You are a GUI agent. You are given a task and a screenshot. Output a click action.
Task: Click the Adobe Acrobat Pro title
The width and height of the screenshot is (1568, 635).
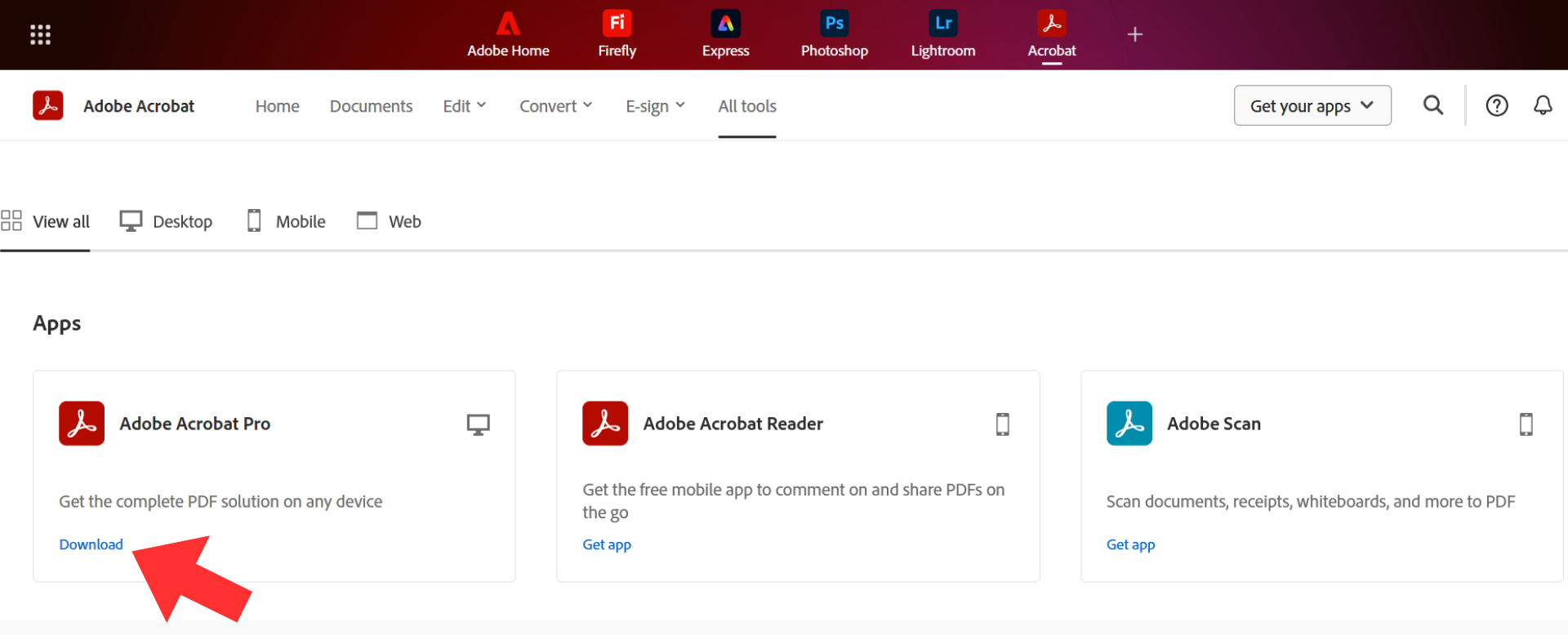click(195, 424)
